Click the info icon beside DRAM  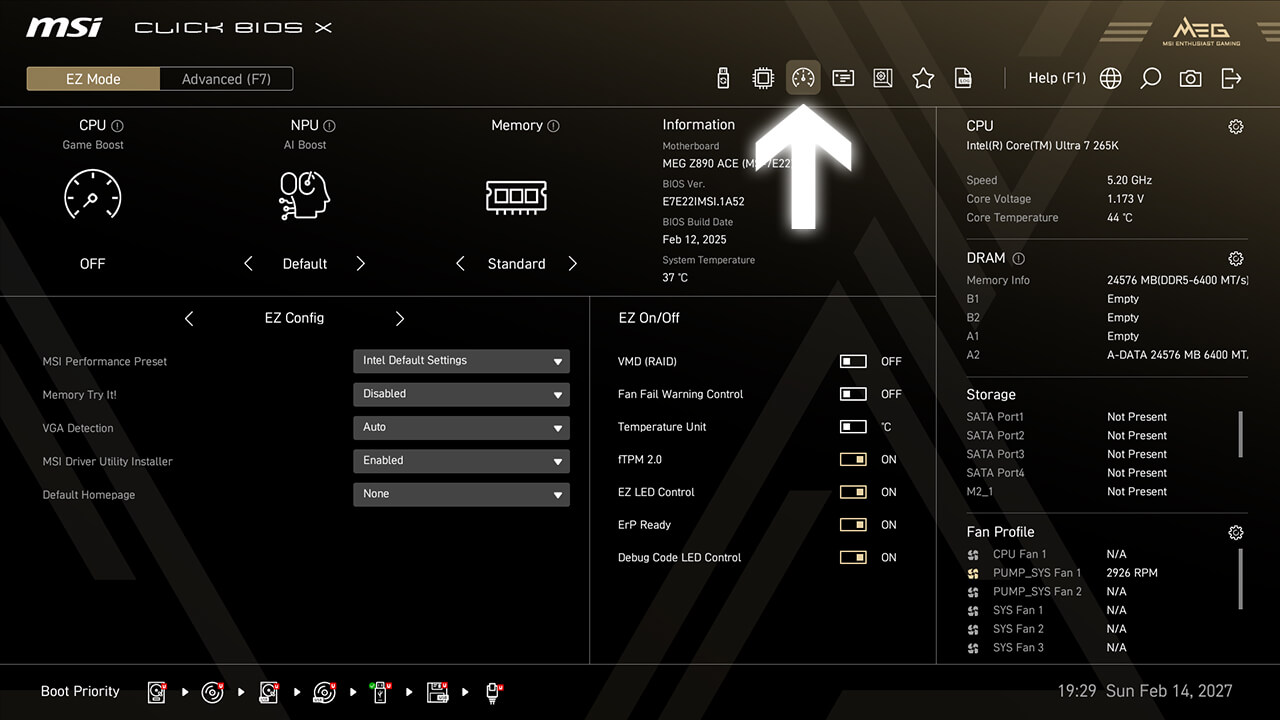point(1018,258)
